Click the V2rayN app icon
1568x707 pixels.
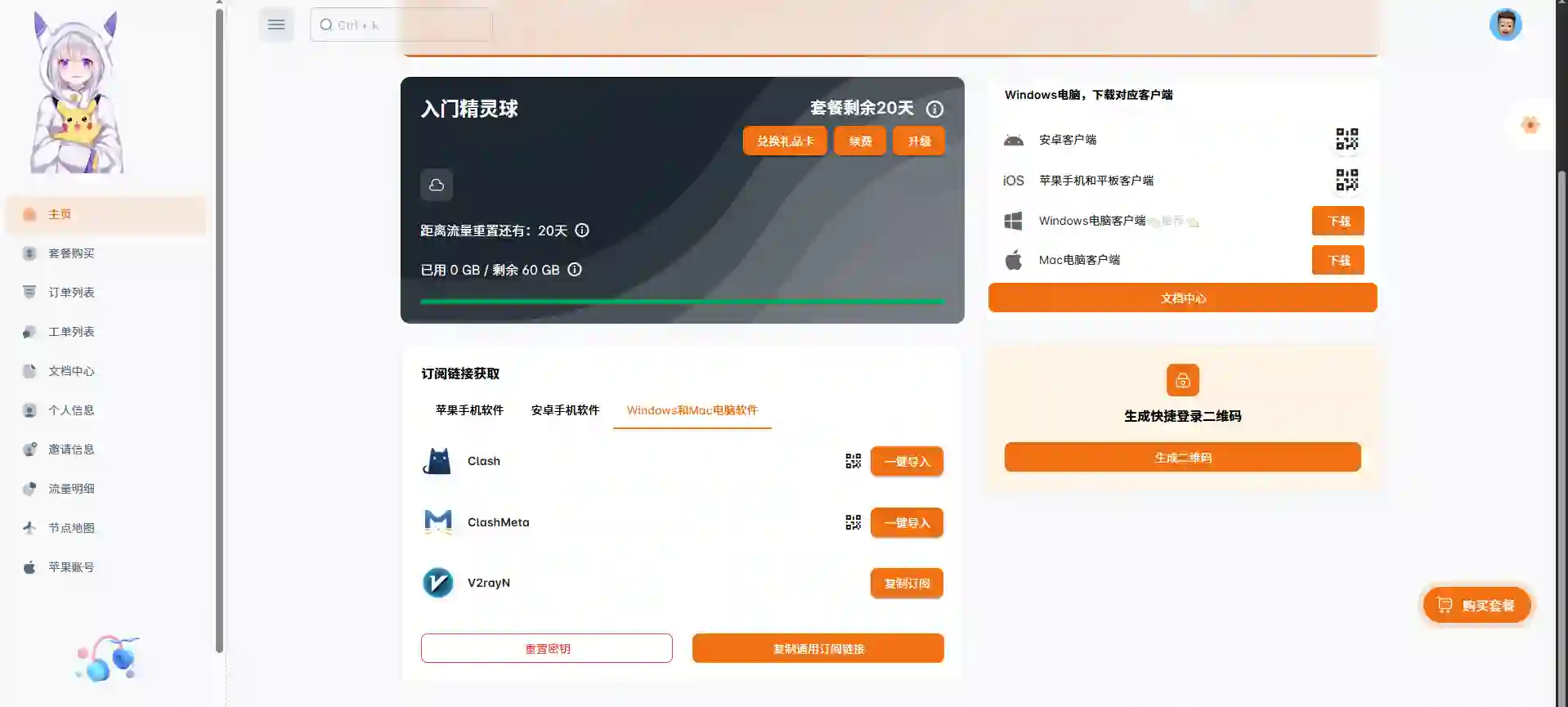point(437,583)
